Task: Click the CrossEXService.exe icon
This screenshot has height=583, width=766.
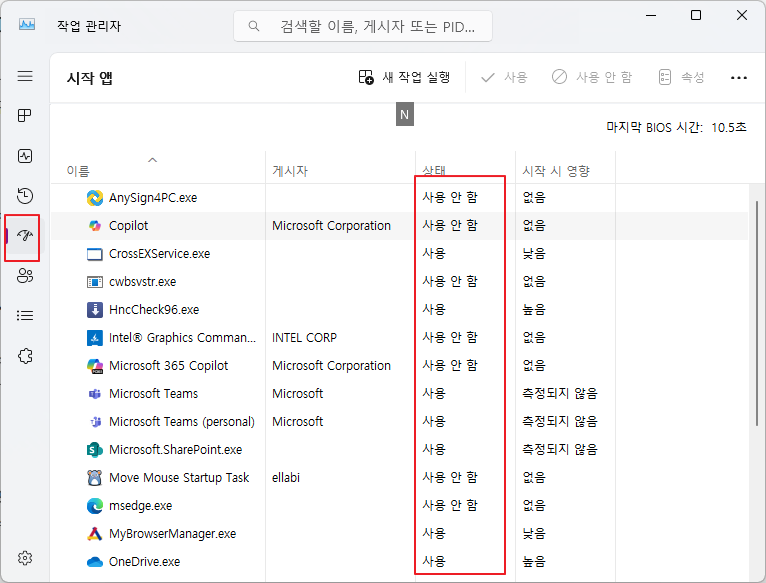Action: click(x=95, y=254)
